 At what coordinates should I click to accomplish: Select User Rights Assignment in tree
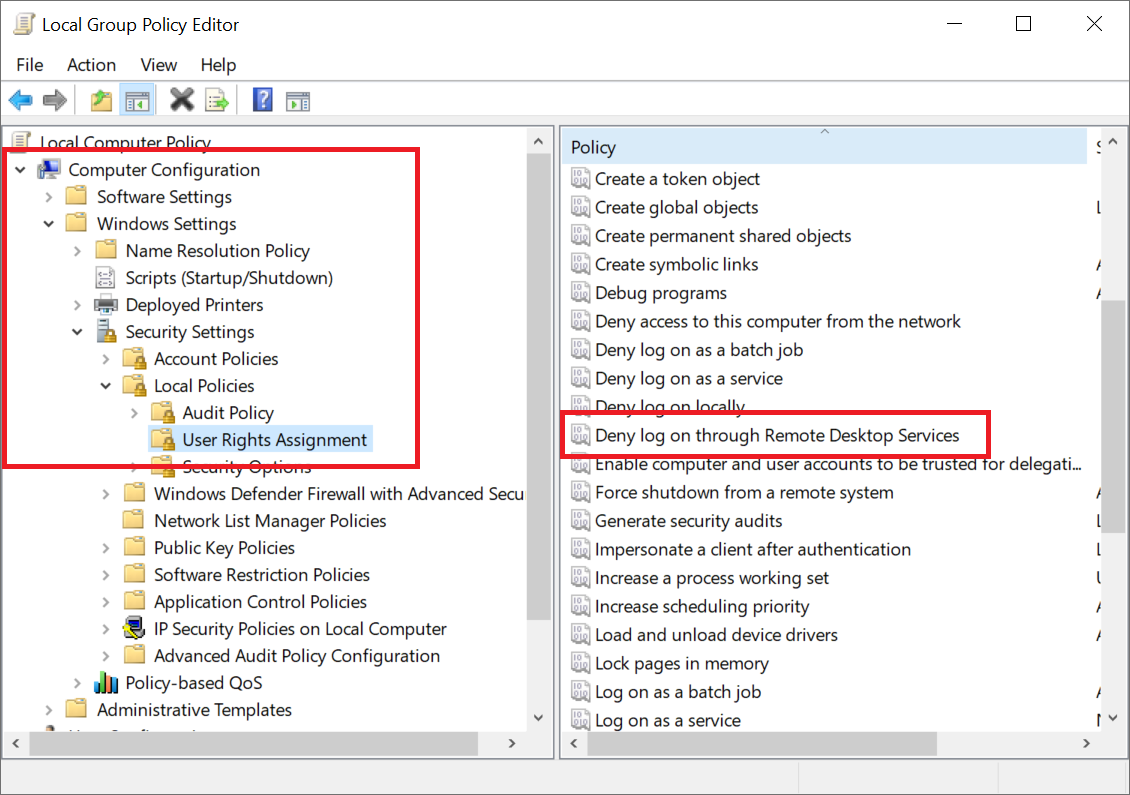click(x=275, y=440)
